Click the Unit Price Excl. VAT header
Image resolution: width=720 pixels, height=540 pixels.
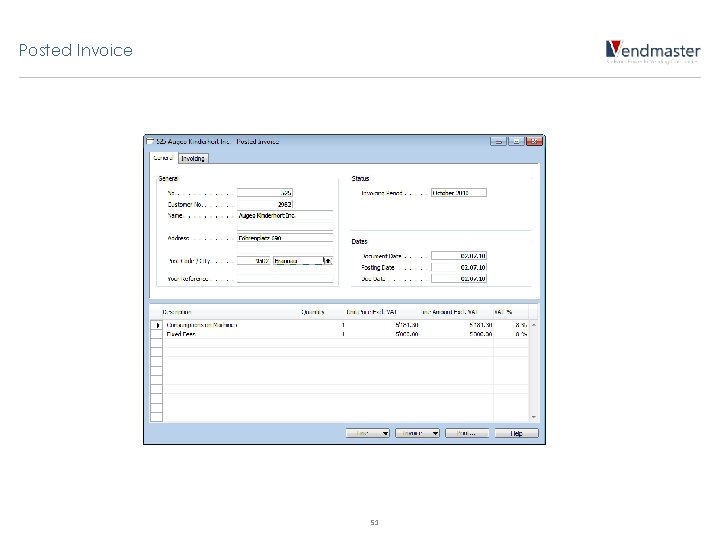pyautogui.click(x=371, y=312)
